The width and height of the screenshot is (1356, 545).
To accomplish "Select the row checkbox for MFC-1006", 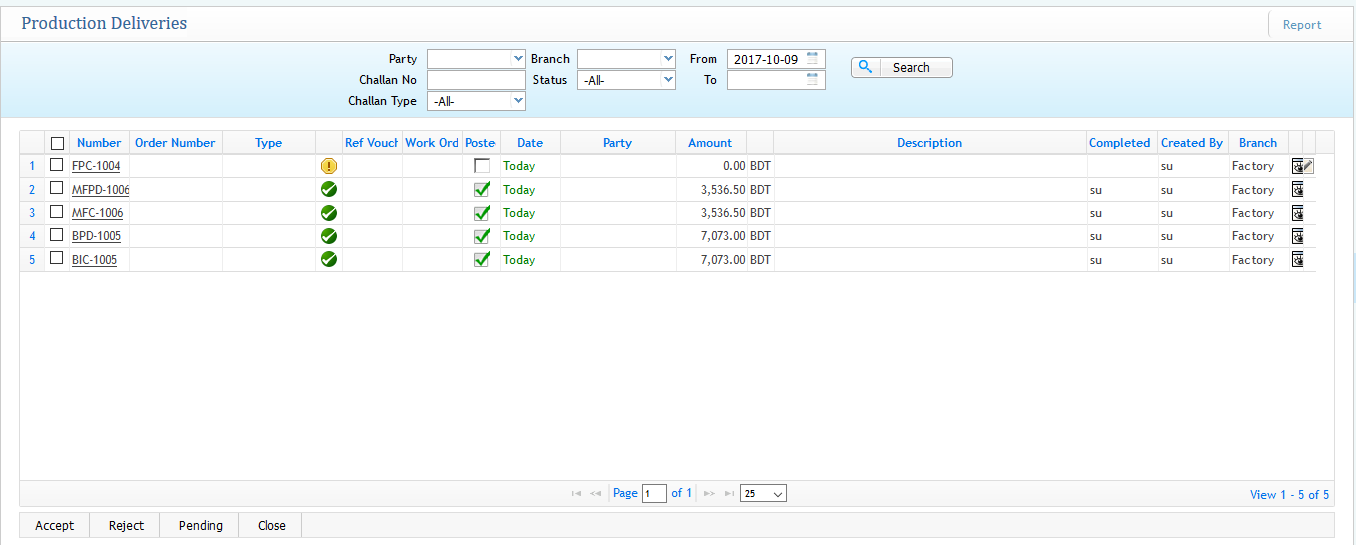I will (57, 212).
